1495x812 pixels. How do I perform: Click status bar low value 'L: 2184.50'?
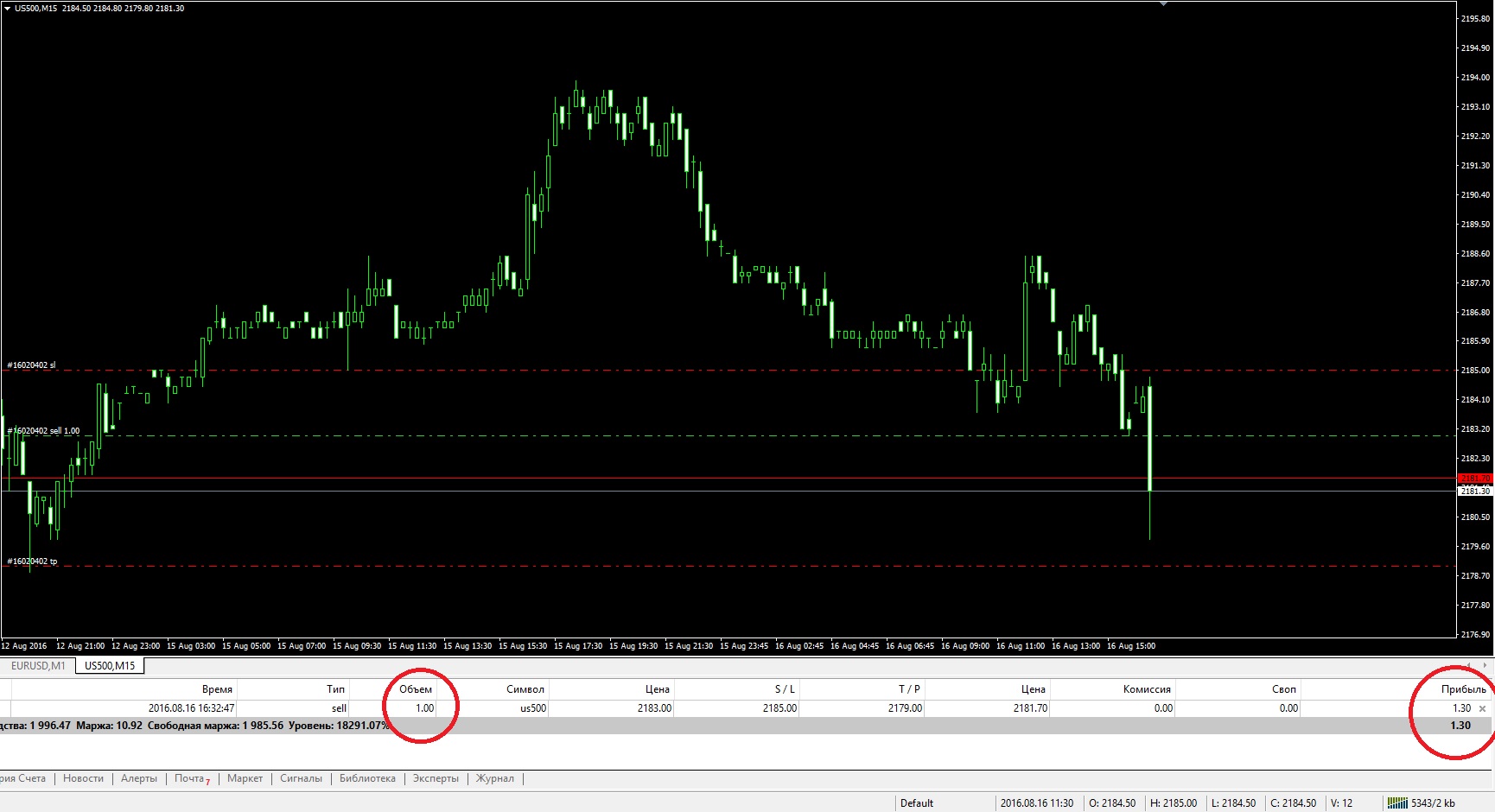[1234, 803]
